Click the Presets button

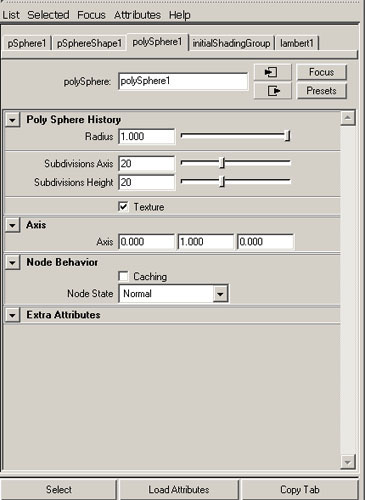[x=321, y=91]
